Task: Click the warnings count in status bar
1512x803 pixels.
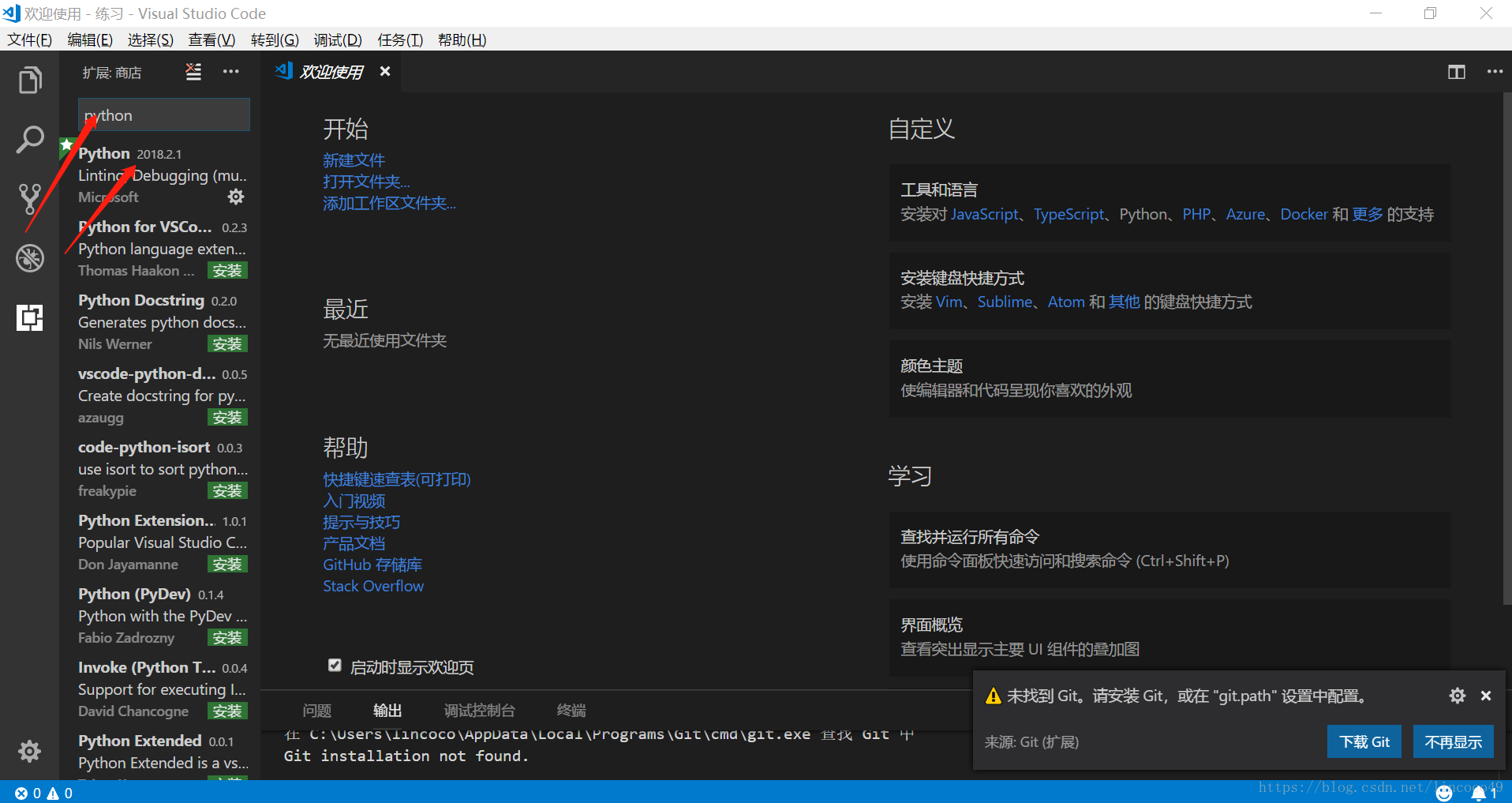Action: click(60, 793)
